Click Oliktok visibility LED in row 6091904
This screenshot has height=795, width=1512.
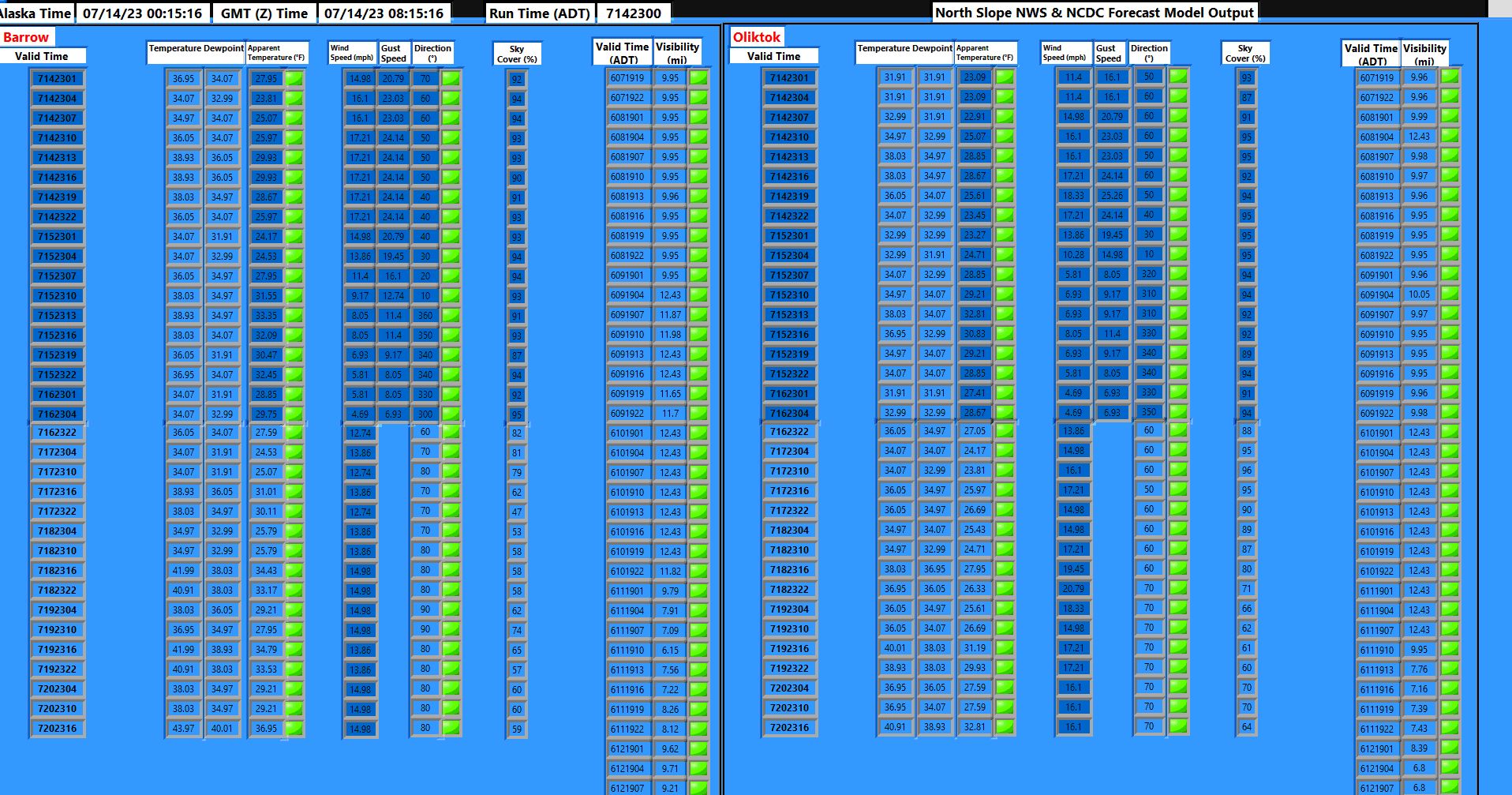point(1450,294)
